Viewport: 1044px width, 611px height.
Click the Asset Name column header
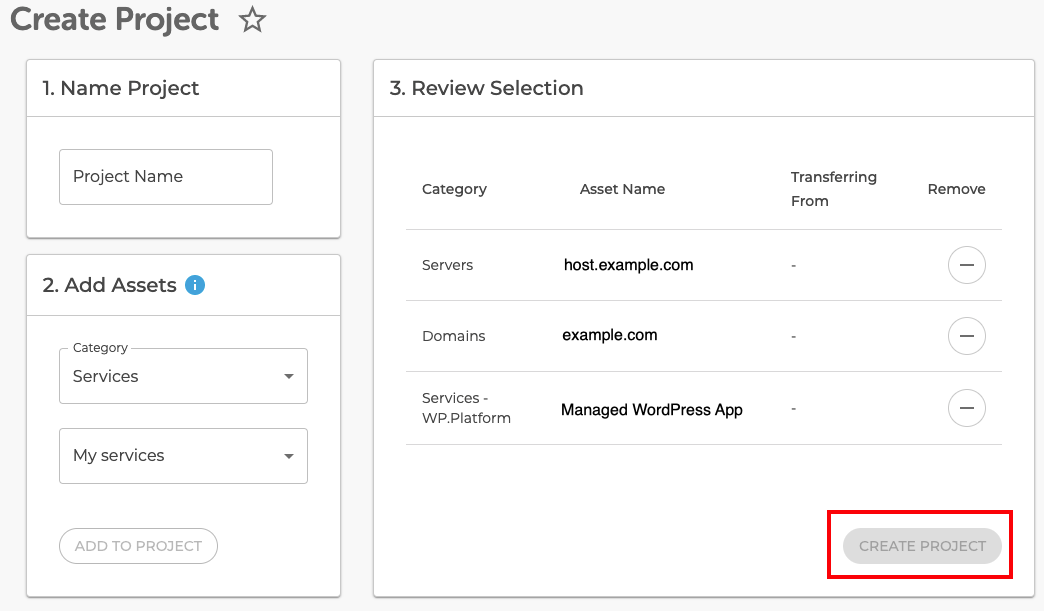tap(622, 188)
